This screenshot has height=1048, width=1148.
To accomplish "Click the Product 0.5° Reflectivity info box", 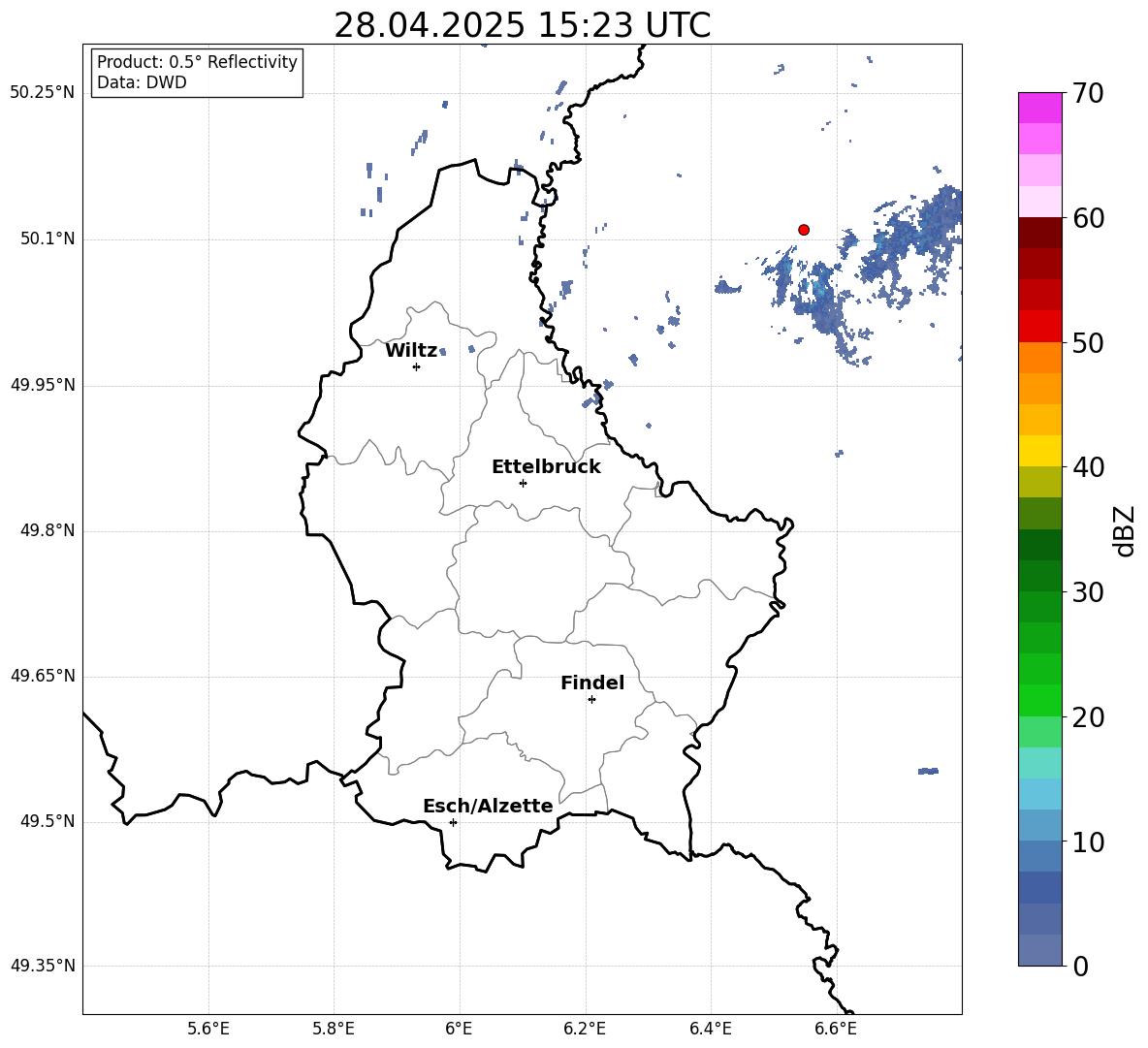I will 197,73.
